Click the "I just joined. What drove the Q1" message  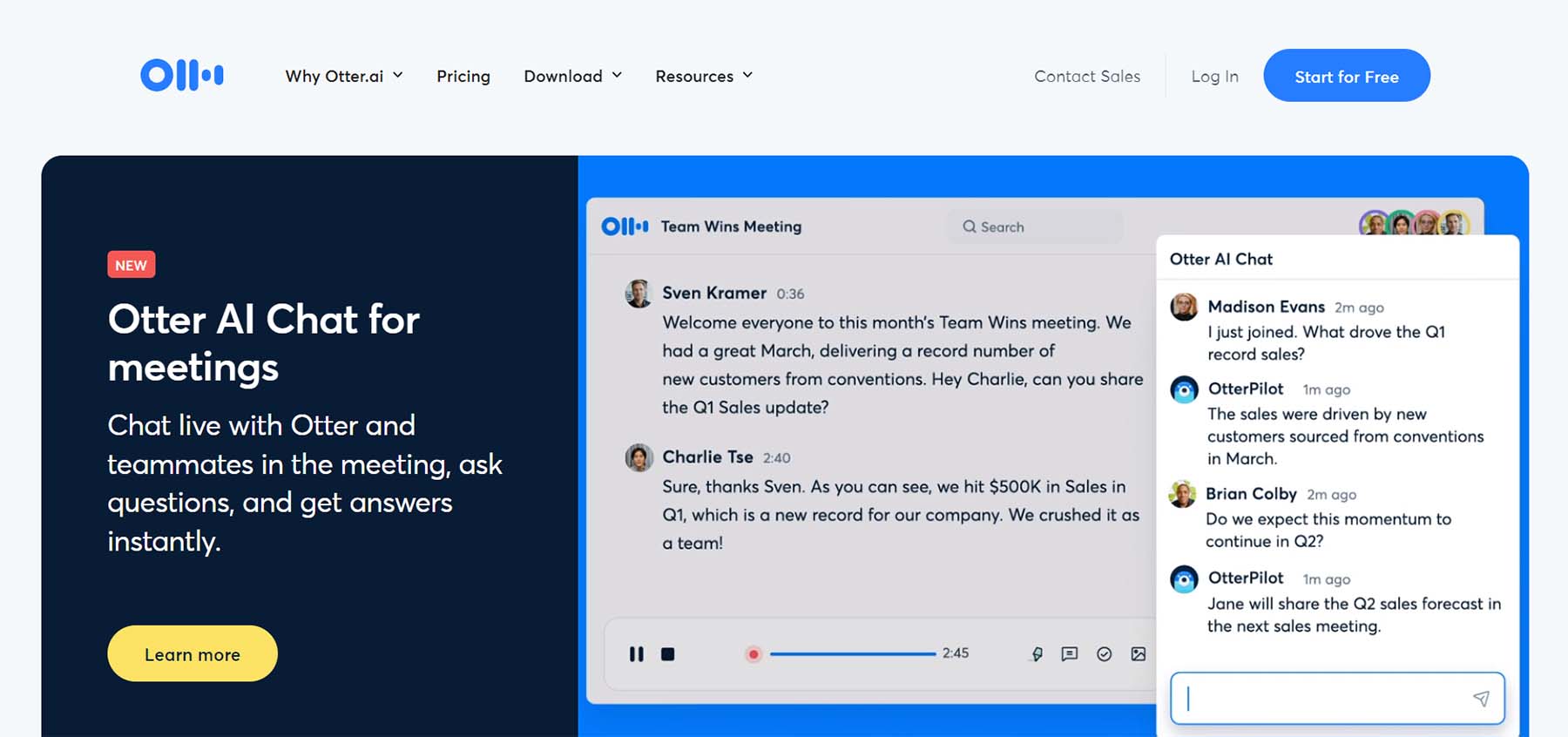click(x=1326, y=342)
